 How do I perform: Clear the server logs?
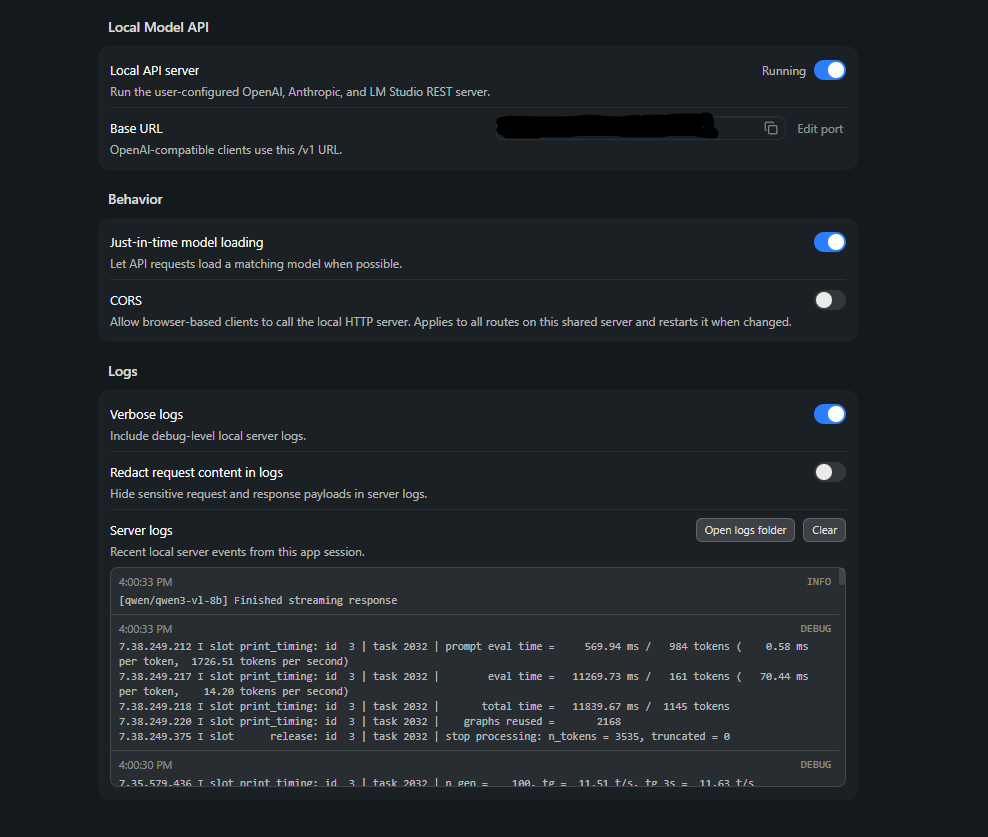pos(824,530)
